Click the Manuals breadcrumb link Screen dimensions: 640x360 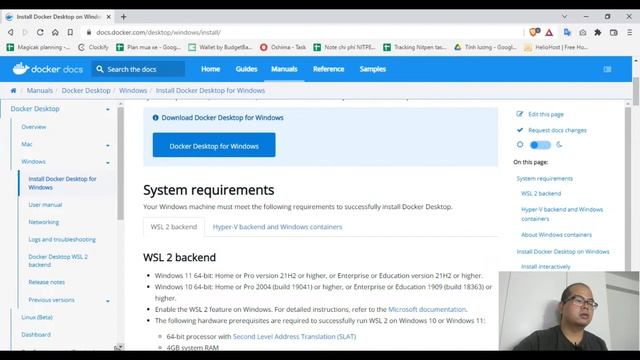coord(40,91)
